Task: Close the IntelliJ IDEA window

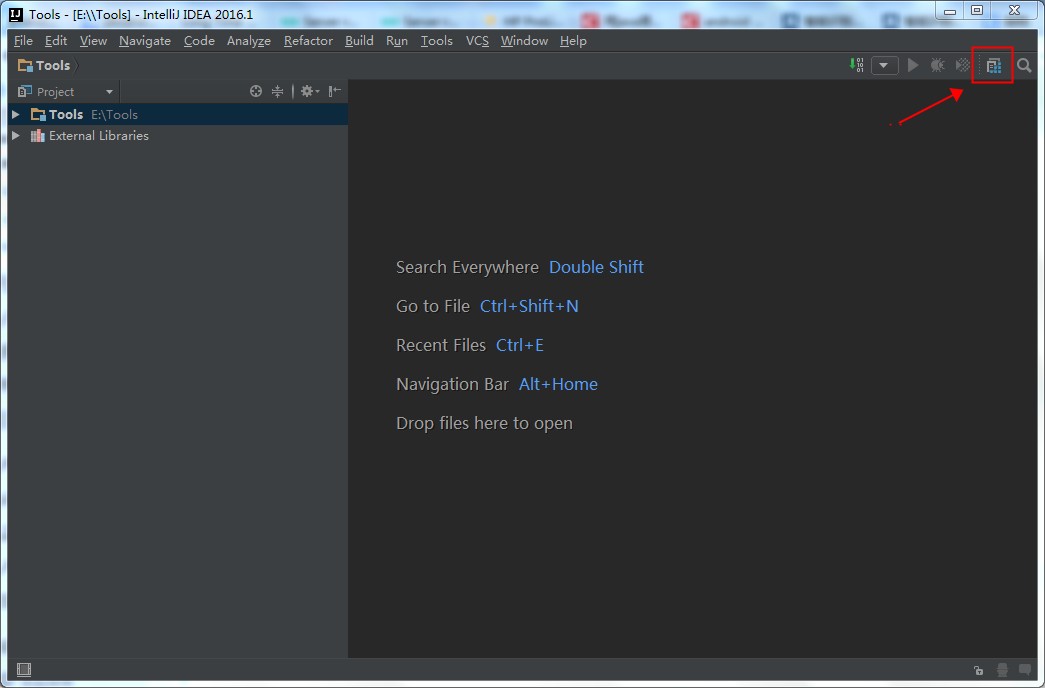Action: pos(1014,11)
